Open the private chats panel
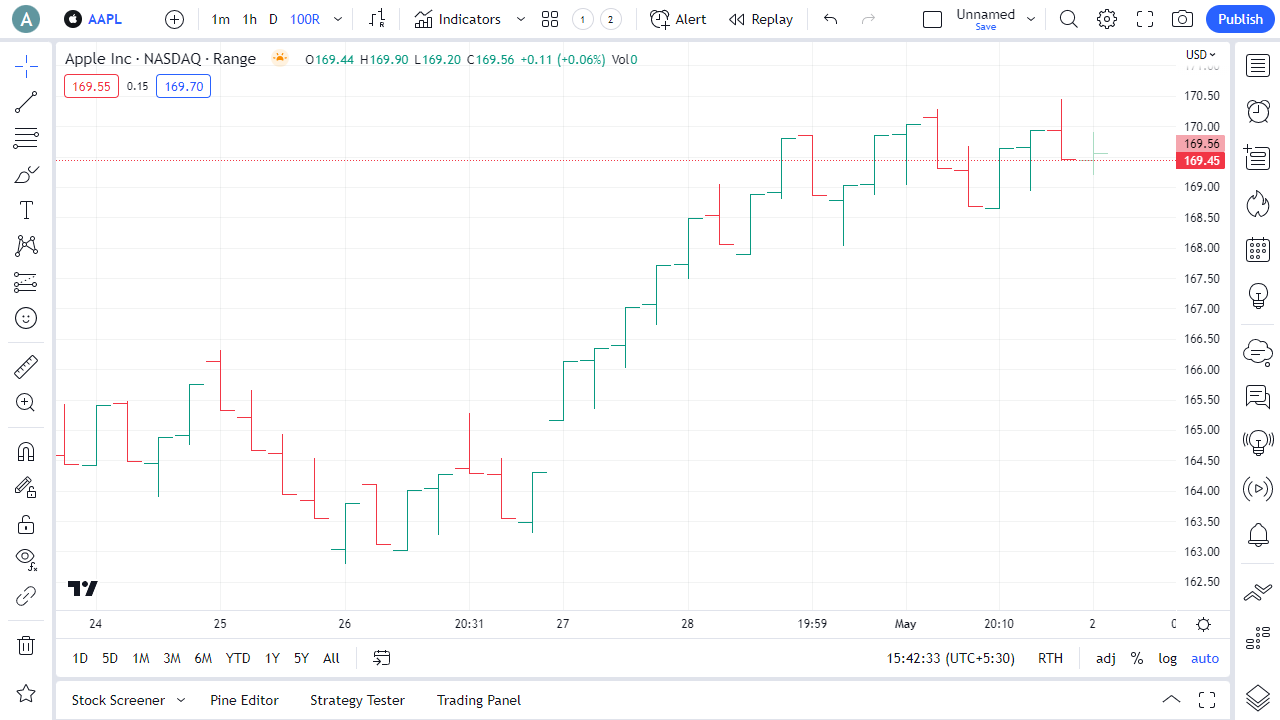This screenshot has width=1280, height=720. click(1257, 397)
